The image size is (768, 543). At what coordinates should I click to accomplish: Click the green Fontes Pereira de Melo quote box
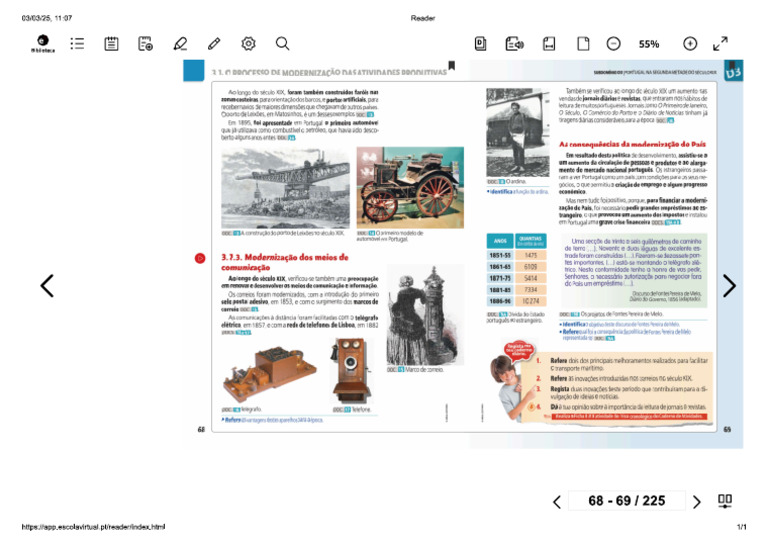tap(633, 270)
